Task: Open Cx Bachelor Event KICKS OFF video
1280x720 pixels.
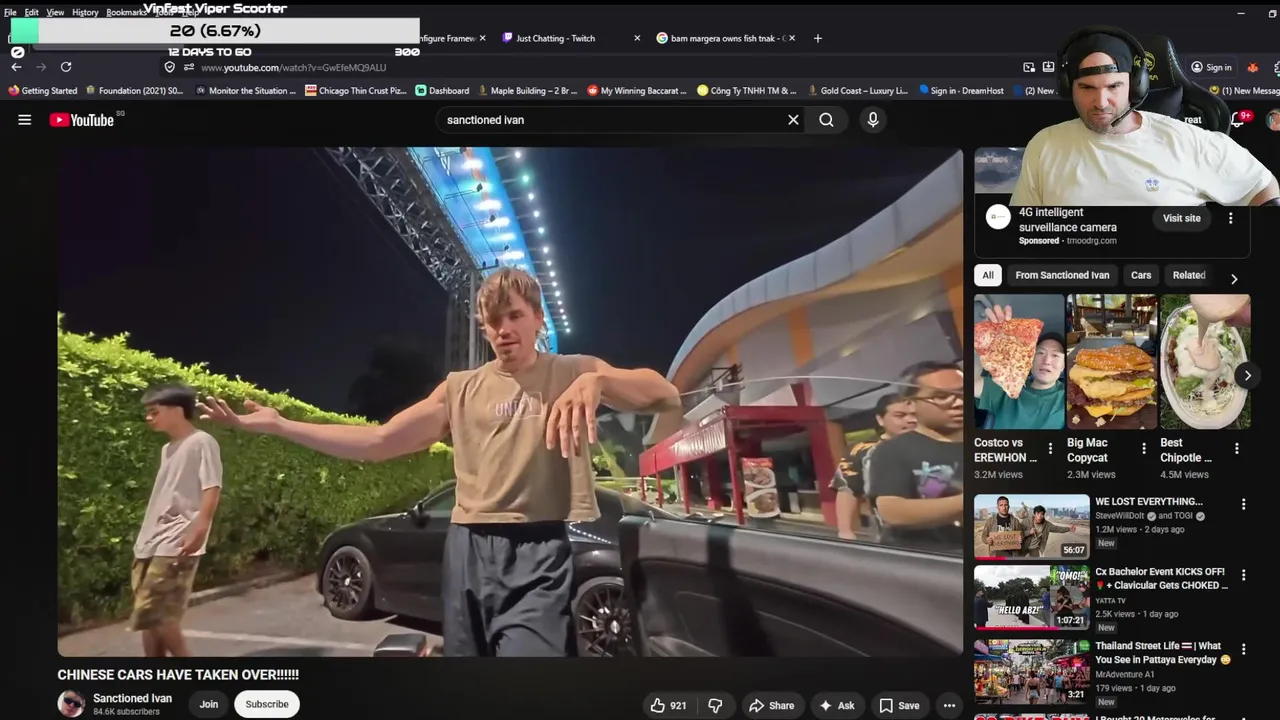Action: coord(1032,597)
